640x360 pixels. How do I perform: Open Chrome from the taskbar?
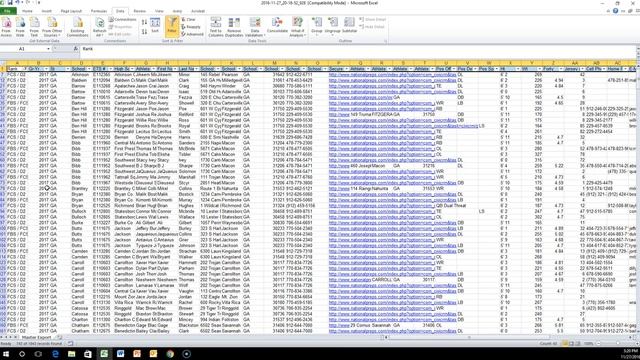170,354
